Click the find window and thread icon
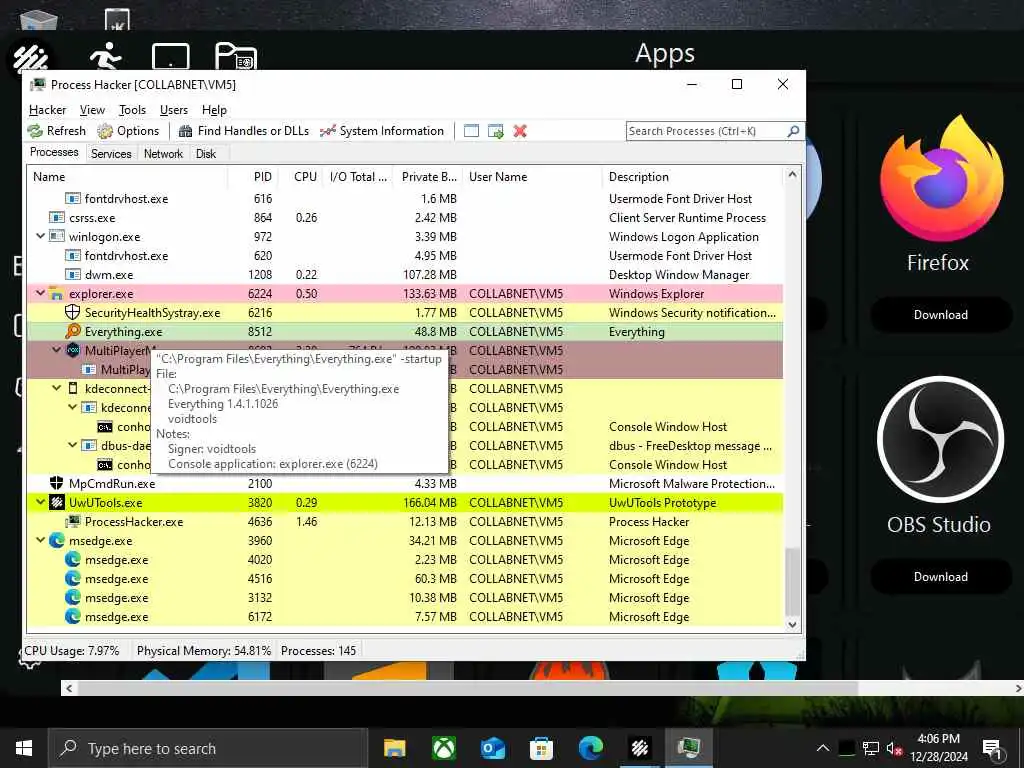Image resolution: width=1024 pixels, height=768 pixels. [496, 131]
